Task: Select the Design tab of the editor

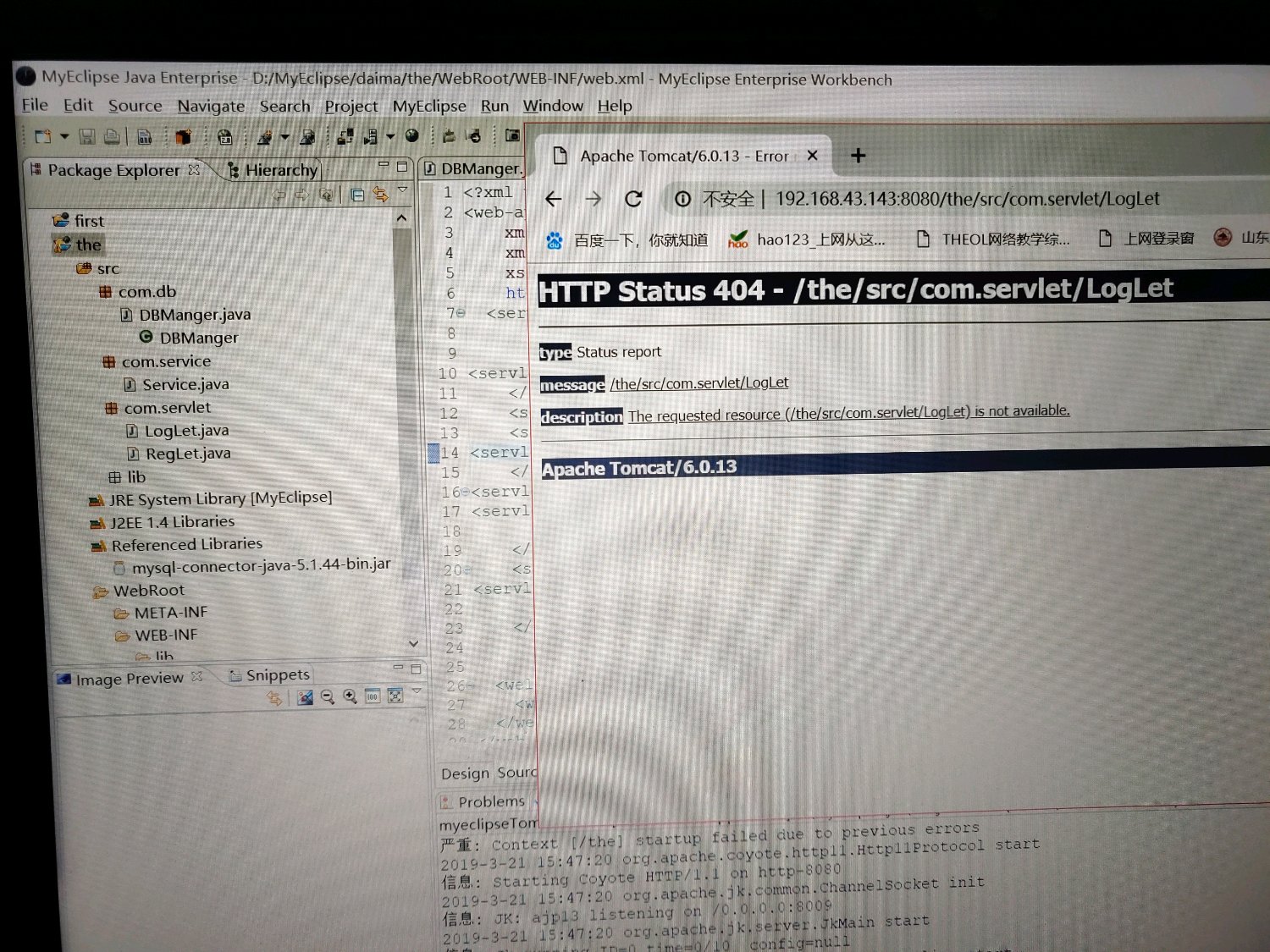Action: pos(465,773)
